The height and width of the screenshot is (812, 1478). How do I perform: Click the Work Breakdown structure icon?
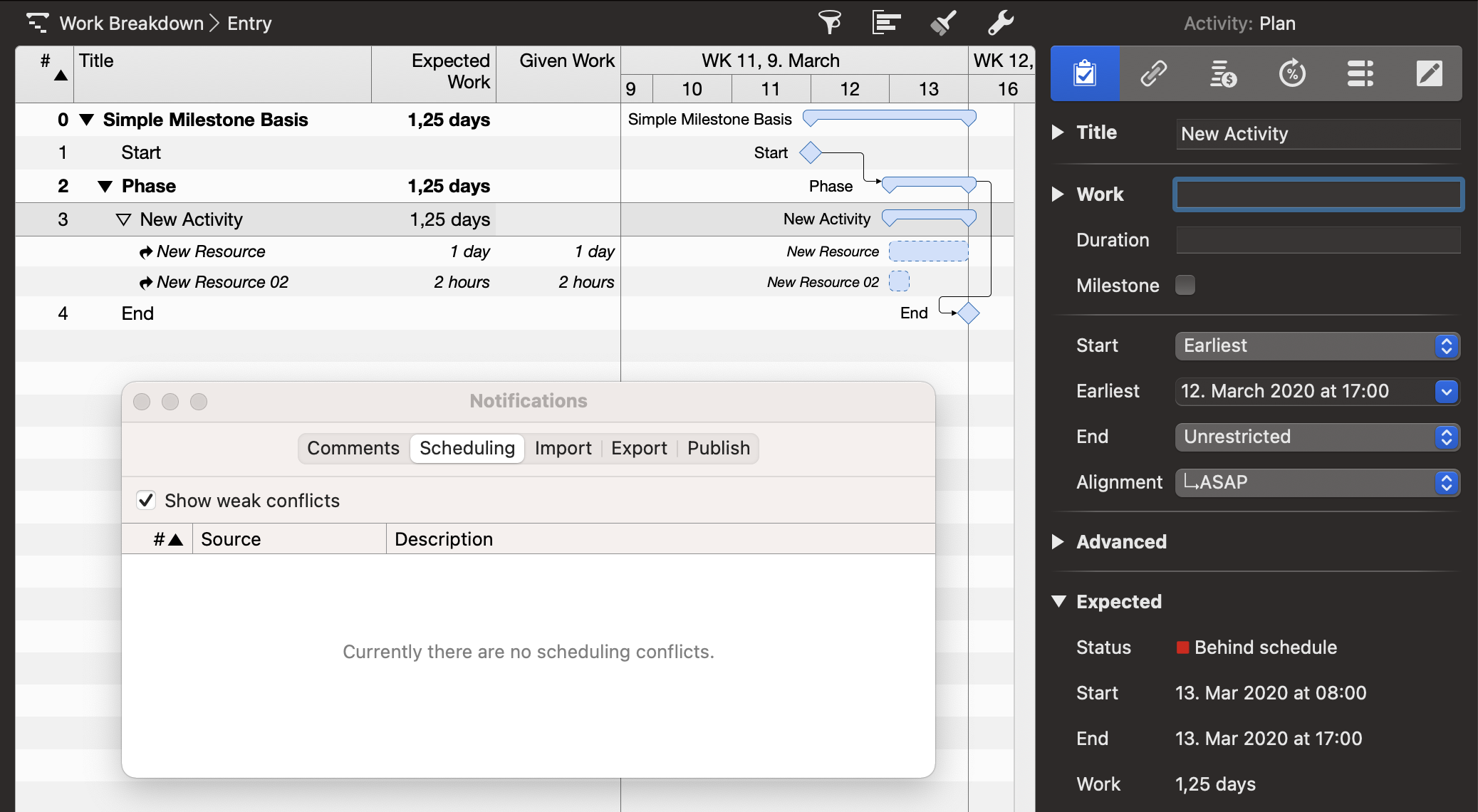click(x=37, y=23)
